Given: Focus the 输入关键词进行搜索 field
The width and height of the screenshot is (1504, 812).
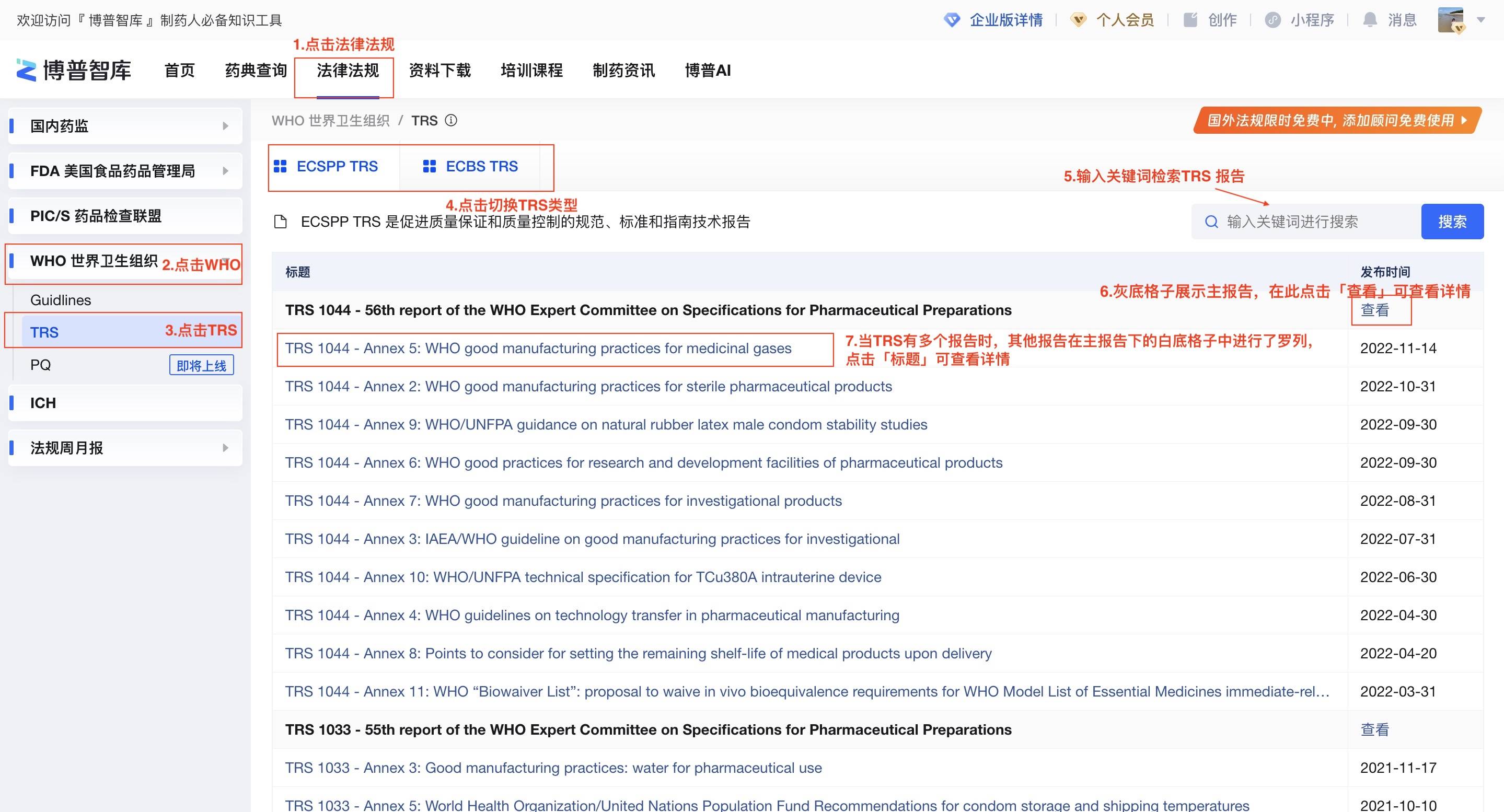Looking at the screenshot, I should click(x=1306, y=222).
